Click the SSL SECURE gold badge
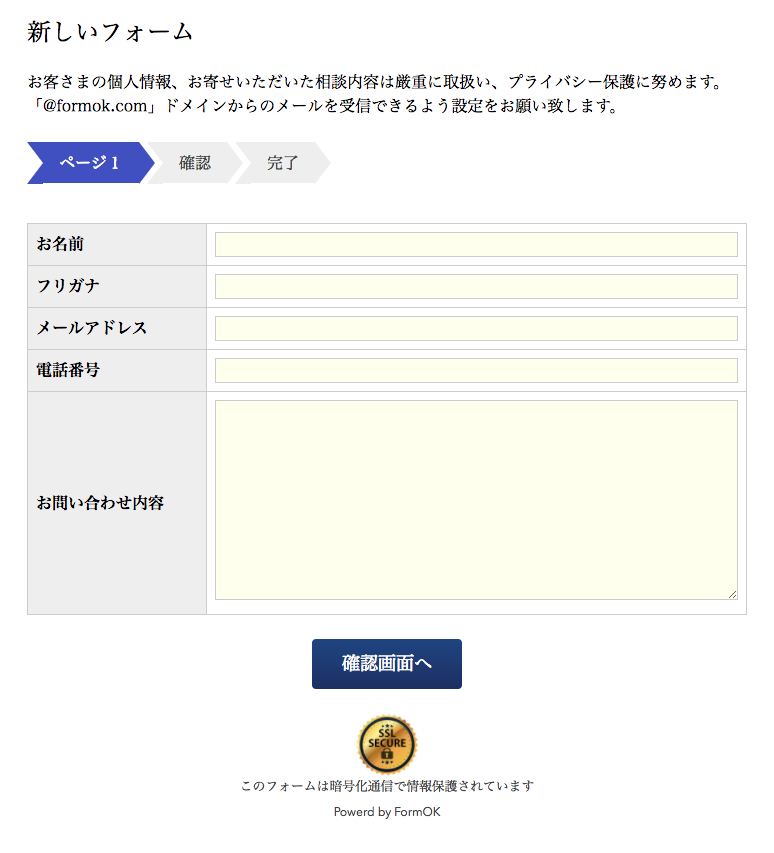Viewport: 774px width, 853px height. point(387,744)
